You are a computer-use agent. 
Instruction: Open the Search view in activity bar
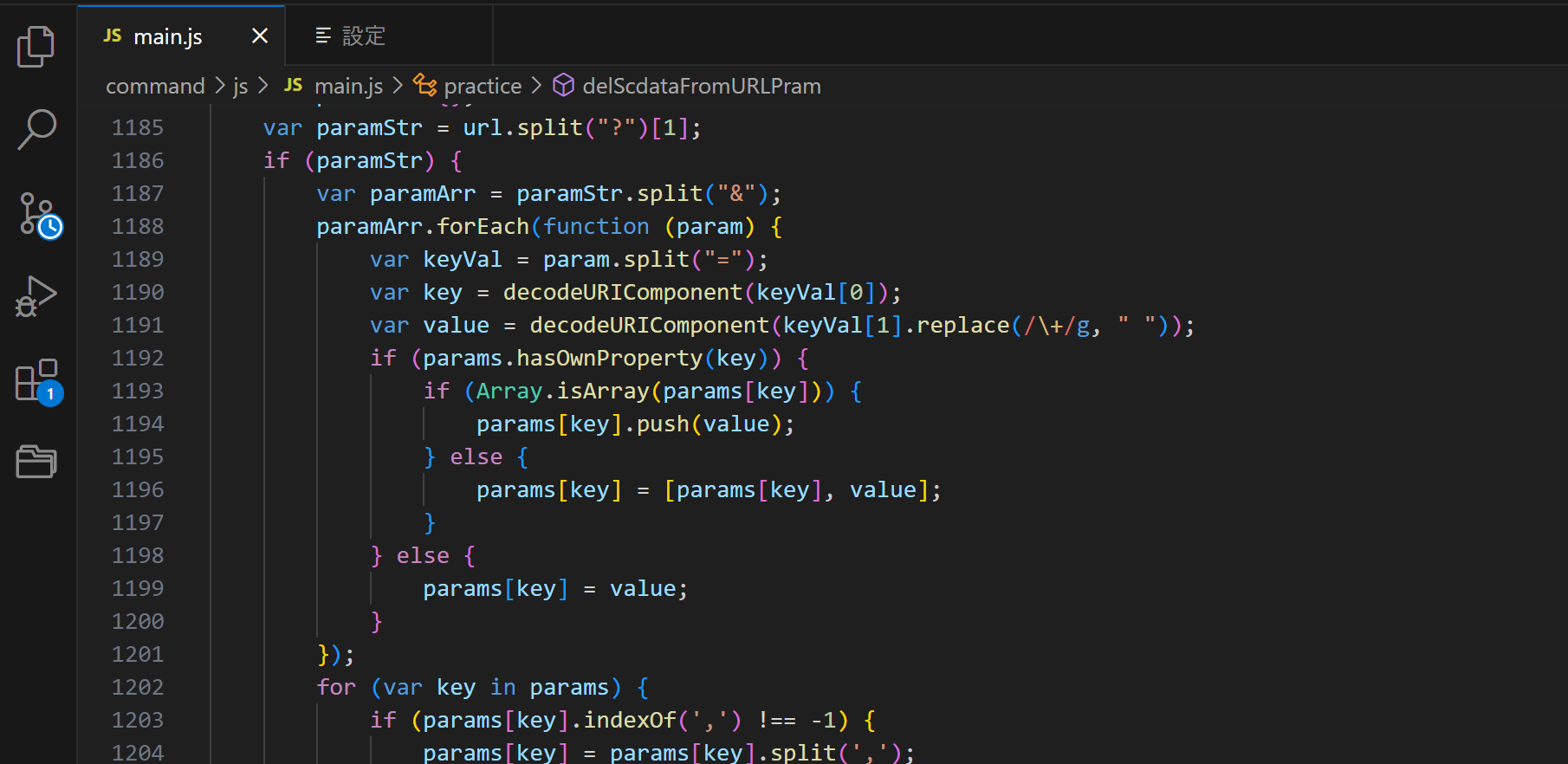pos(36,129)
